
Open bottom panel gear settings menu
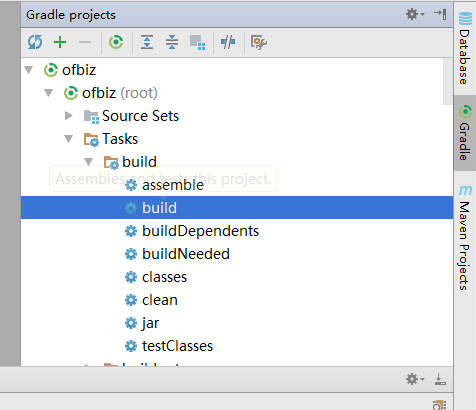pos(415,379)
